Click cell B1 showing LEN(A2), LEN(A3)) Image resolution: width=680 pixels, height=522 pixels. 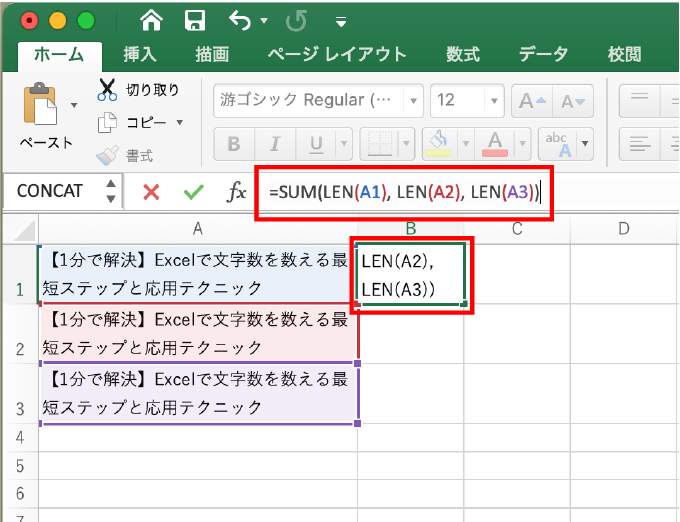pyautogui.click(x=411, y=274)
